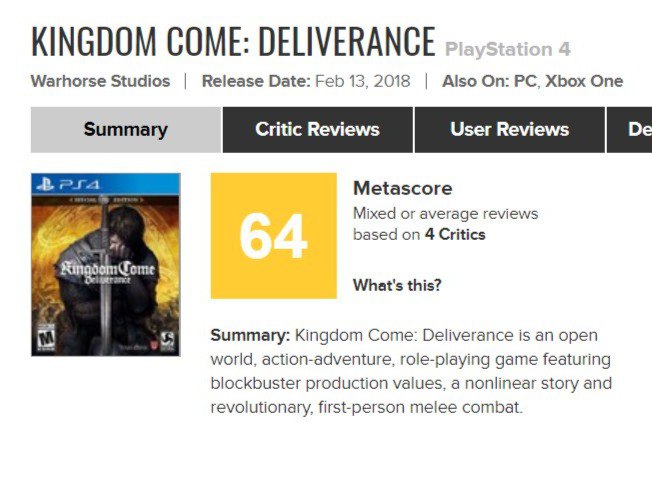Click the "Mixed or average reviews" text
The image size is (652, 479).
[445, 213]
